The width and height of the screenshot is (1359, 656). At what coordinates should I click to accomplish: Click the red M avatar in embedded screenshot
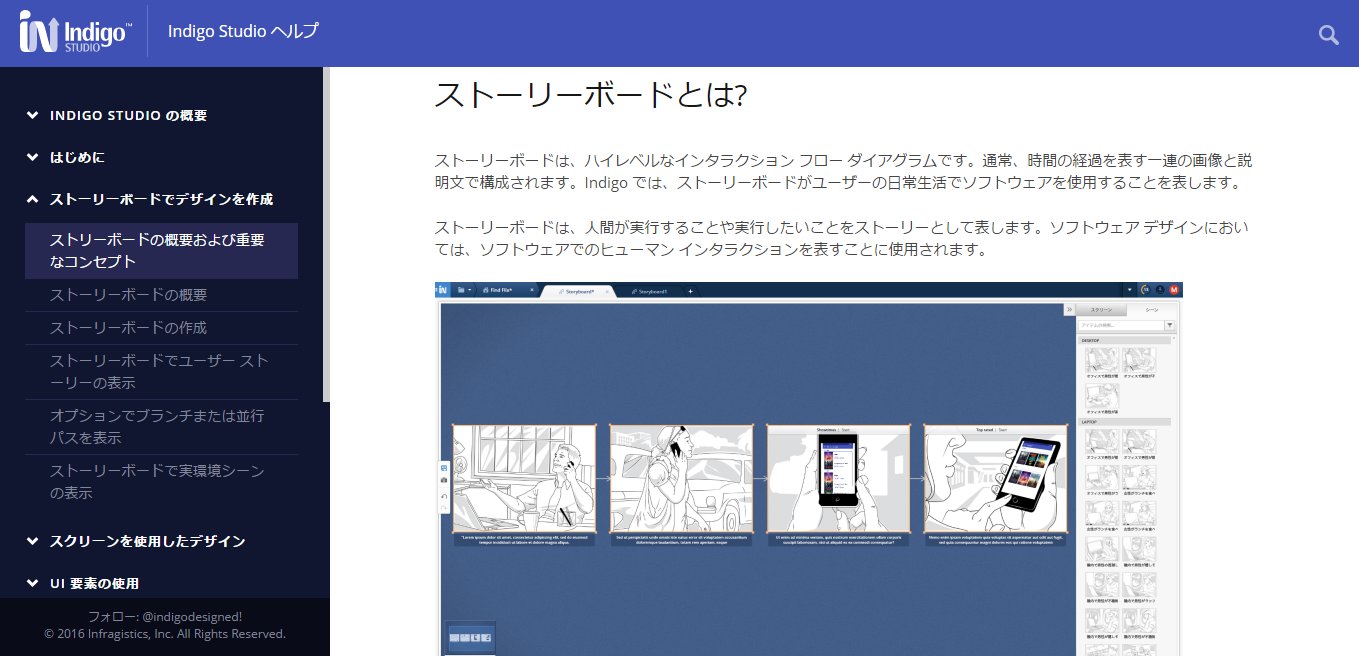click(x=1175, y=290)
